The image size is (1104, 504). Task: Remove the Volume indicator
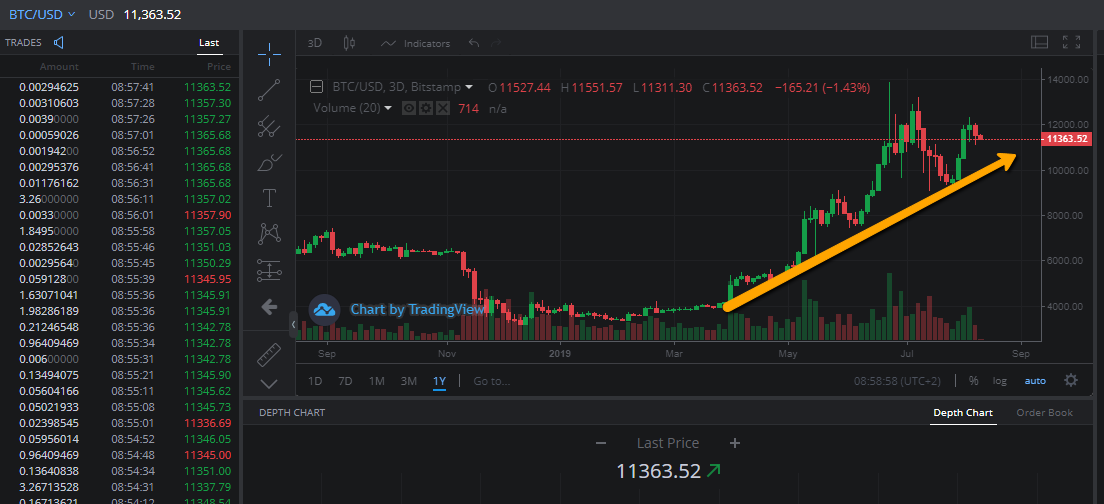click(x=442, y=108)
